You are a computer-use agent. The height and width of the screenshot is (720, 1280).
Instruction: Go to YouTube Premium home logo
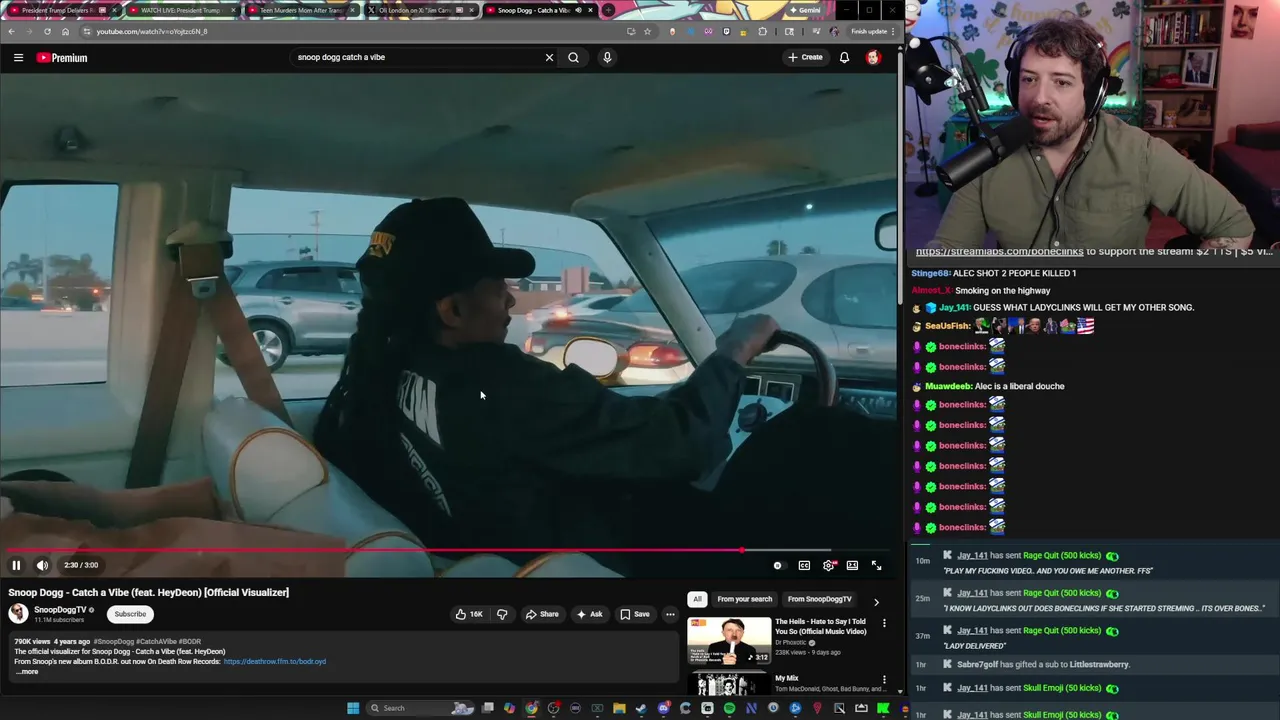click(62, 57)
